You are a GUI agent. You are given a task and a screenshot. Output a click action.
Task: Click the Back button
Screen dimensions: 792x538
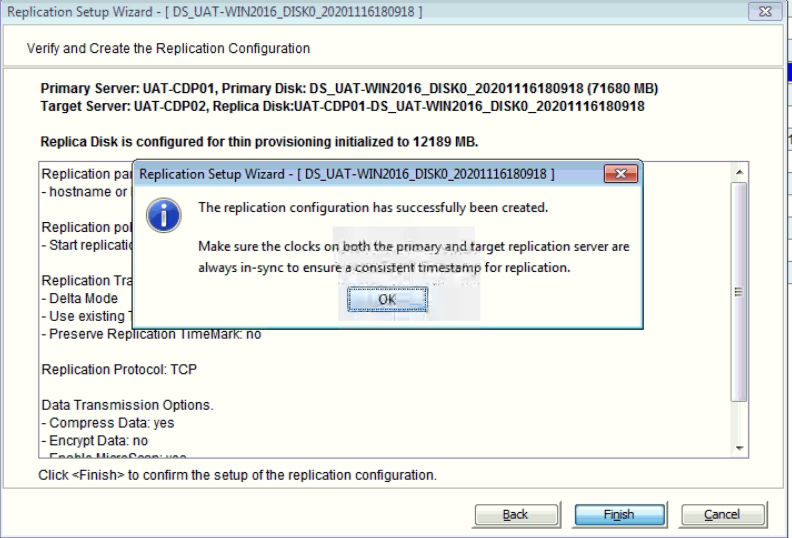(516, 514)
